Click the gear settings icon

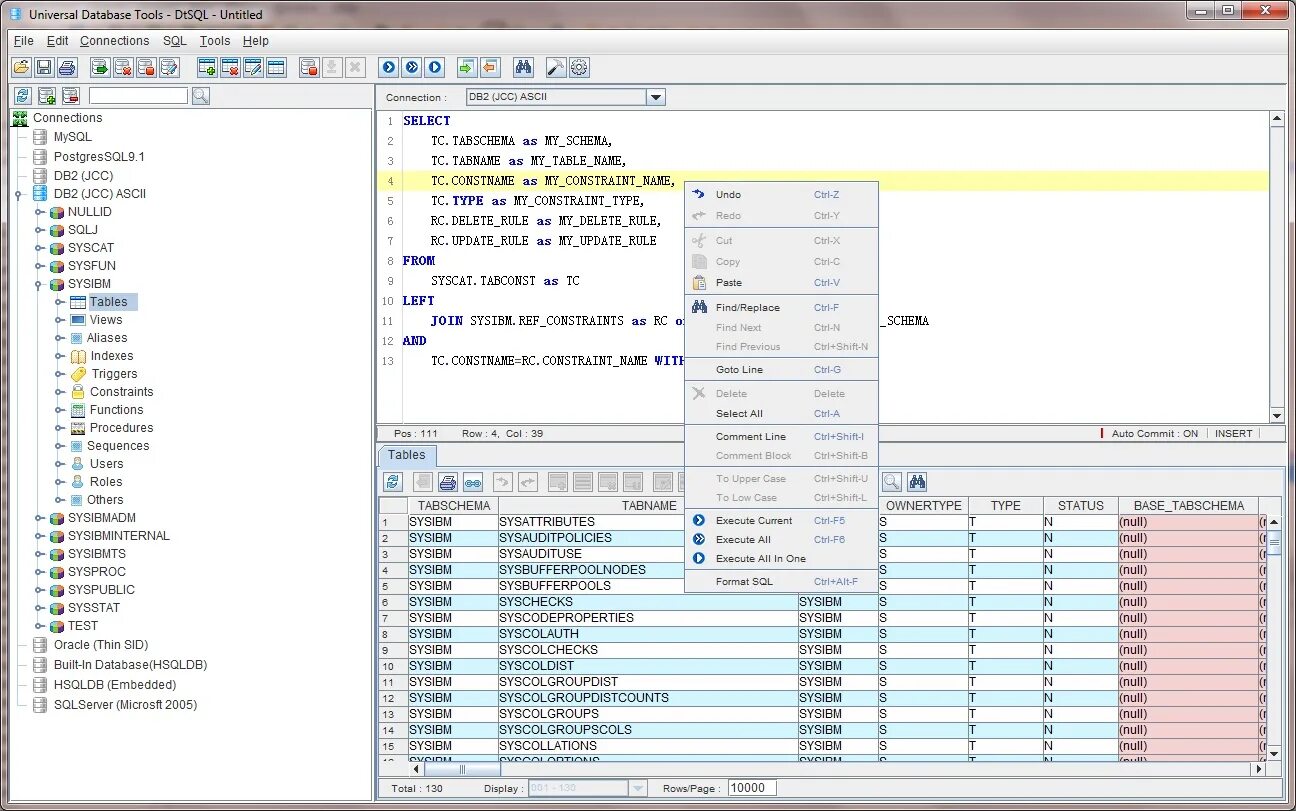(x=579, y=67)
